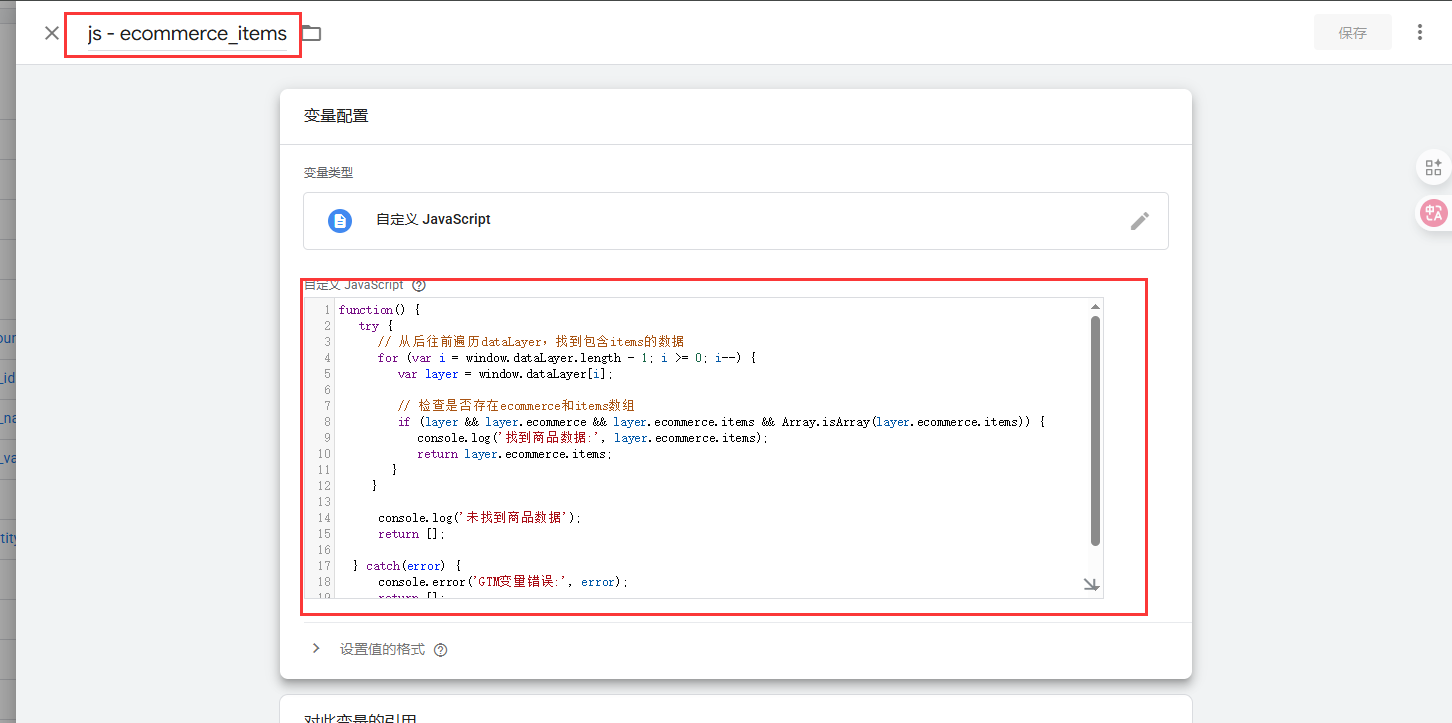Viewport: 1452px width, 723px height.
Task: Open help icon next to 自定义 JavaScript label
Action: 419,285
